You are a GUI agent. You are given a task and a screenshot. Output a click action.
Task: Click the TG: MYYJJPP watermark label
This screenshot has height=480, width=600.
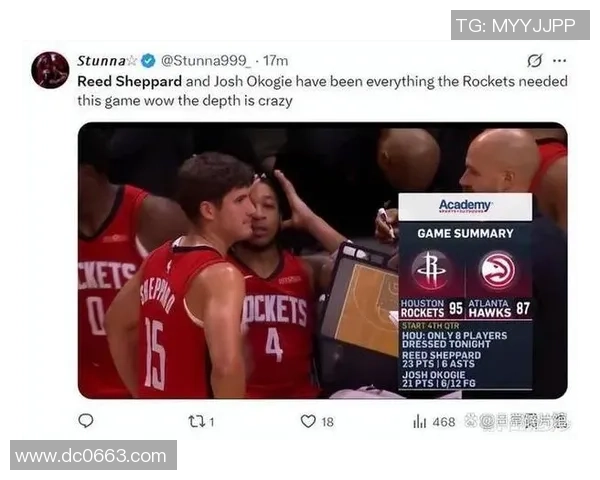pos(520,25)
